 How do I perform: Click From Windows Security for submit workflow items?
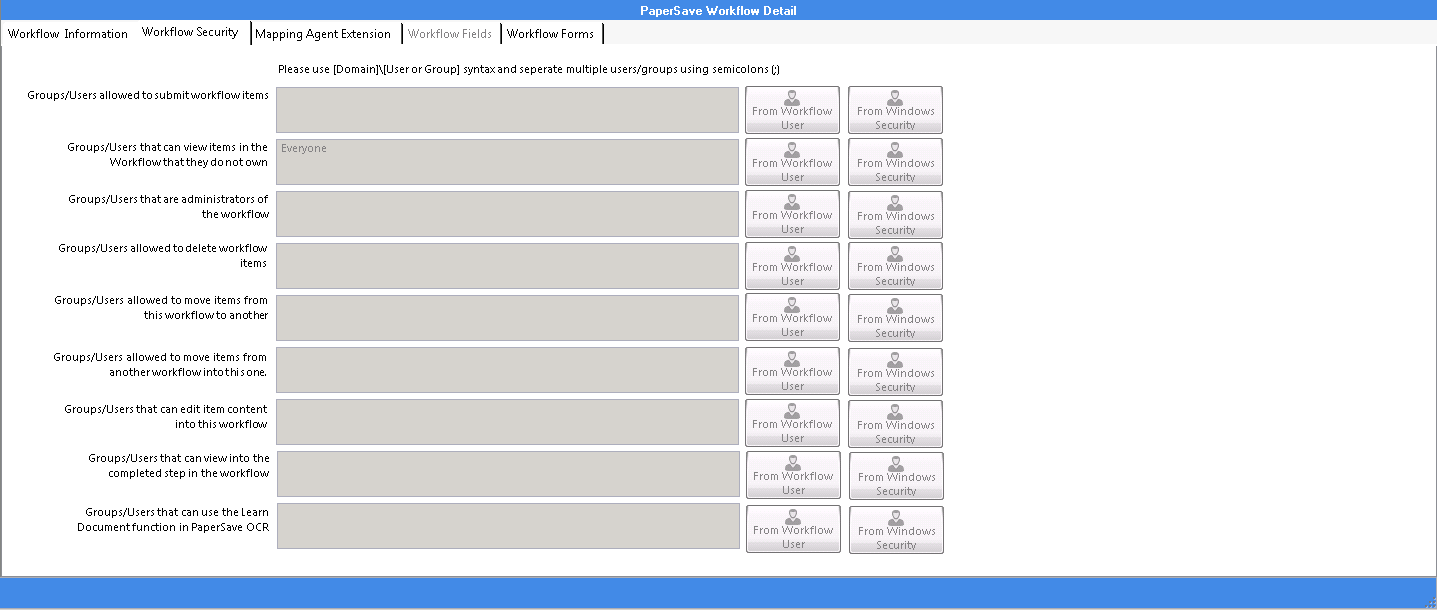click(895, 110)
